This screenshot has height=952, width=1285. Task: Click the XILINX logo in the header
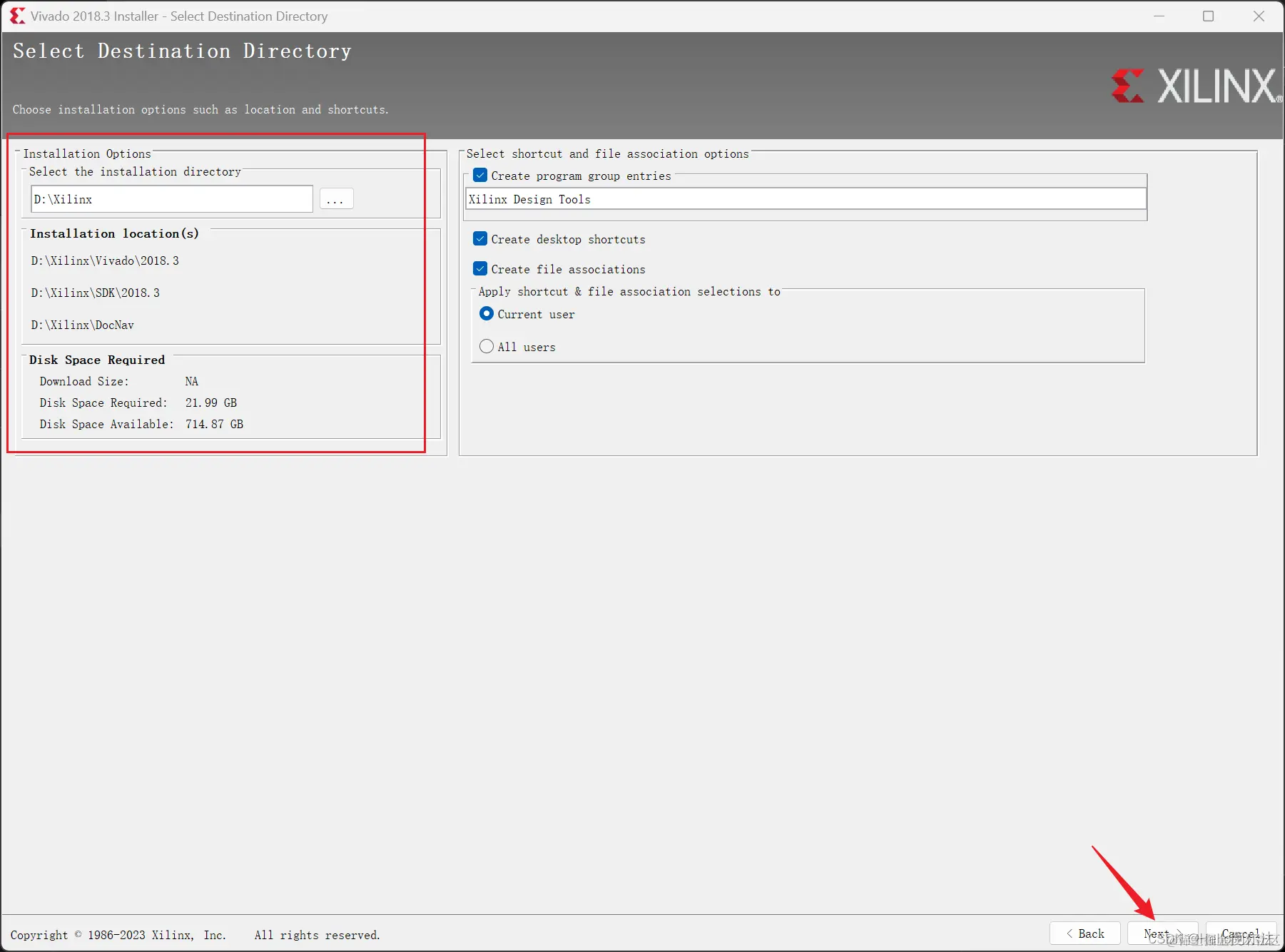pyautogui.click(x=1197, y=86)
